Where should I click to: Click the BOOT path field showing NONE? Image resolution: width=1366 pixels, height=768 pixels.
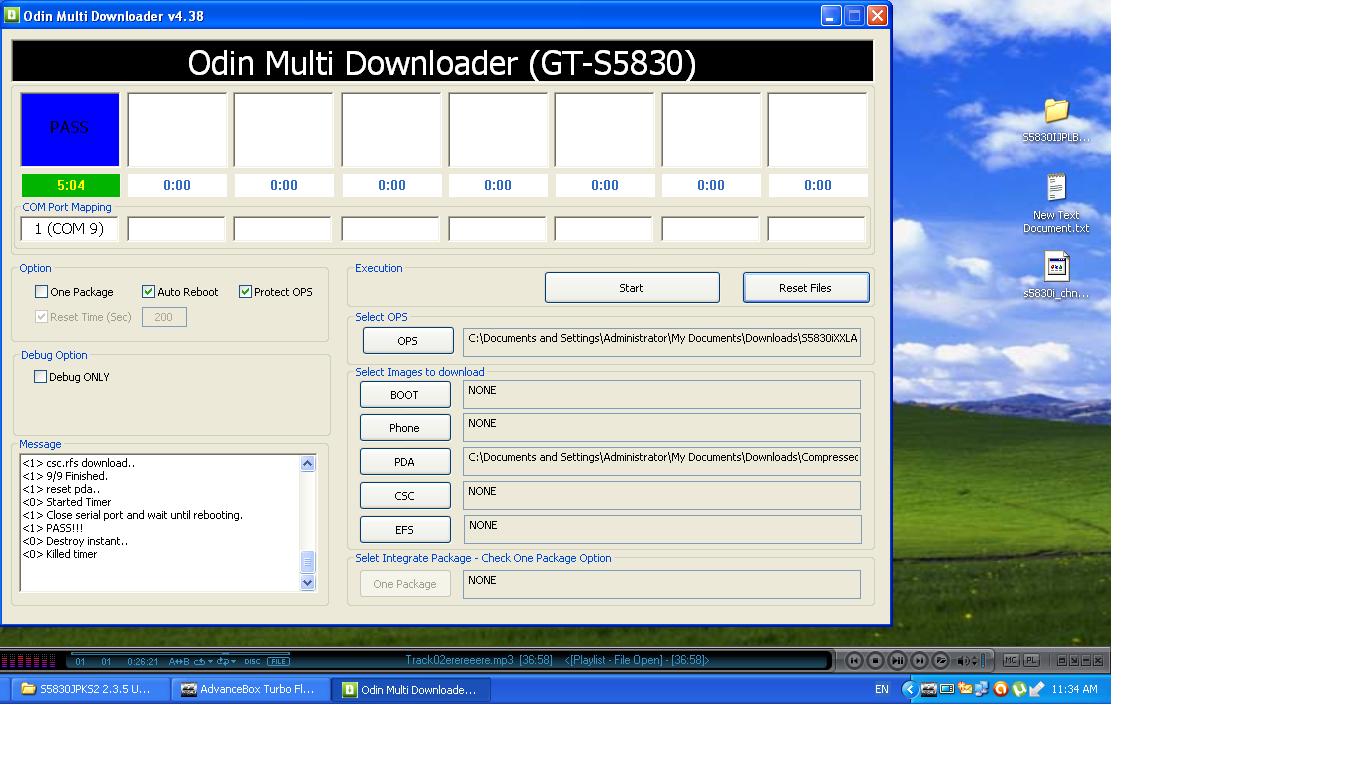pyautogui.click(x=661, y=394)
